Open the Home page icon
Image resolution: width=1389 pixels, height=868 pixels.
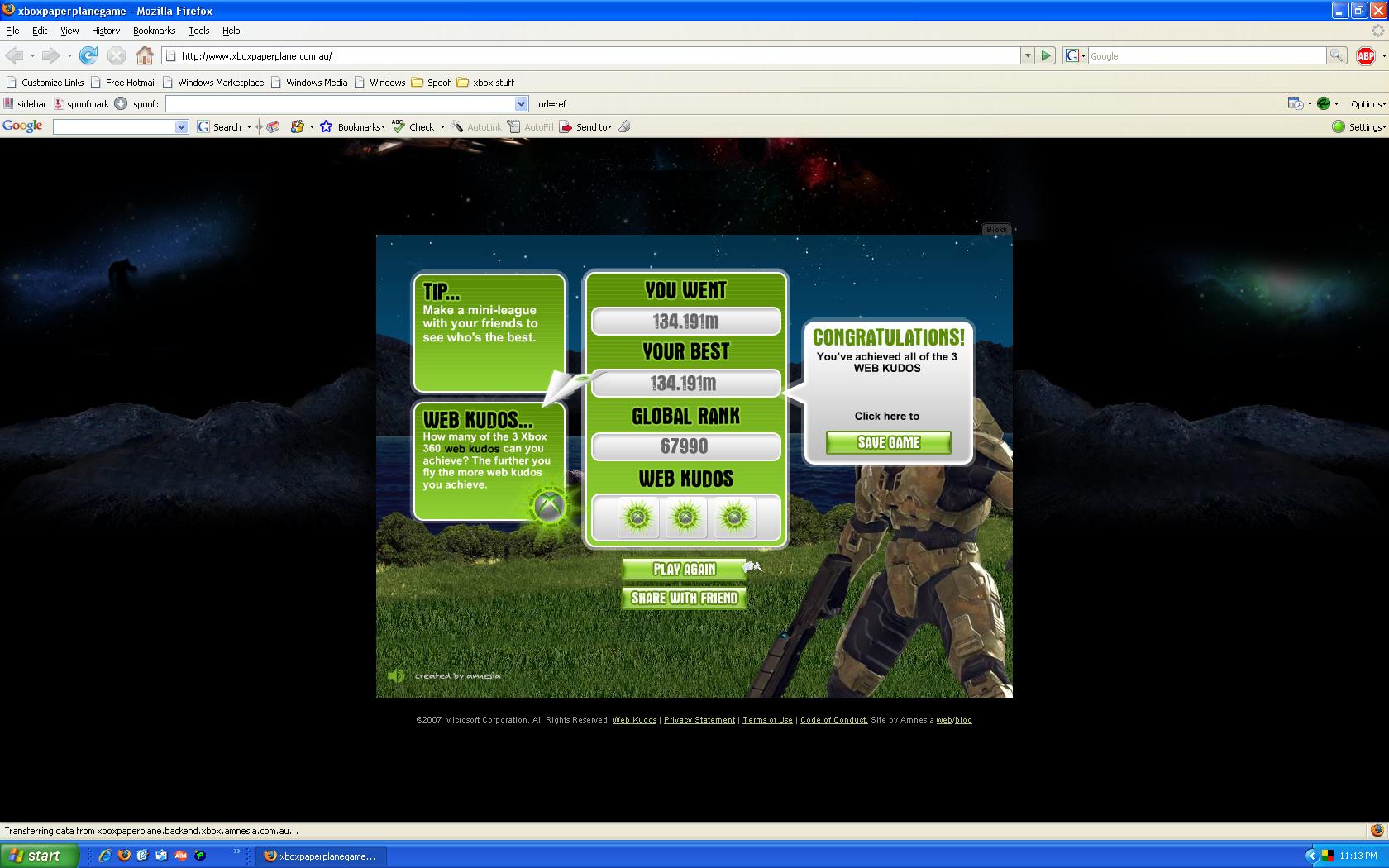[145, 55]
